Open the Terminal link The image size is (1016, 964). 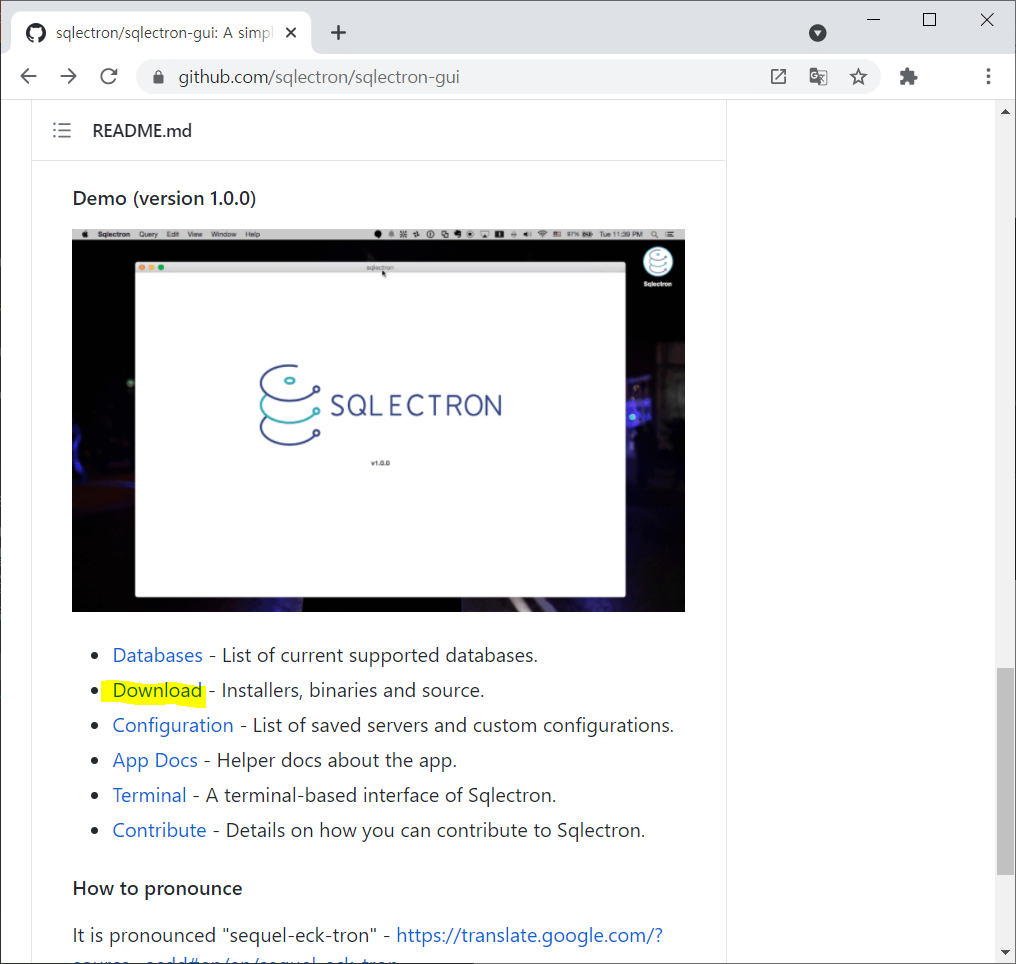point(149,795)
